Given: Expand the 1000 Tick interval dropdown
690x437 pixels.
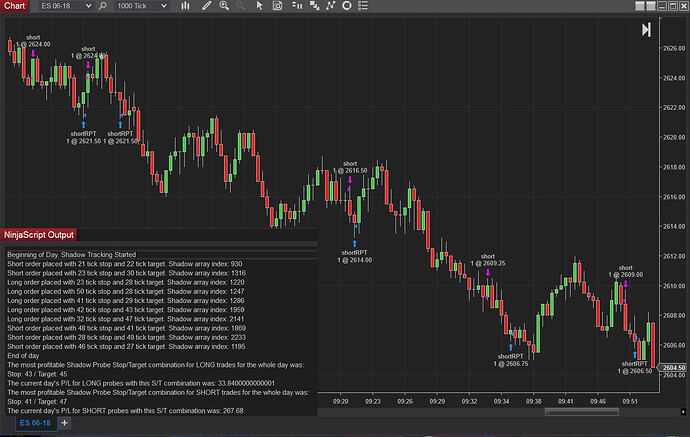Looking at the screenshot, I should (x=168, y=6).
